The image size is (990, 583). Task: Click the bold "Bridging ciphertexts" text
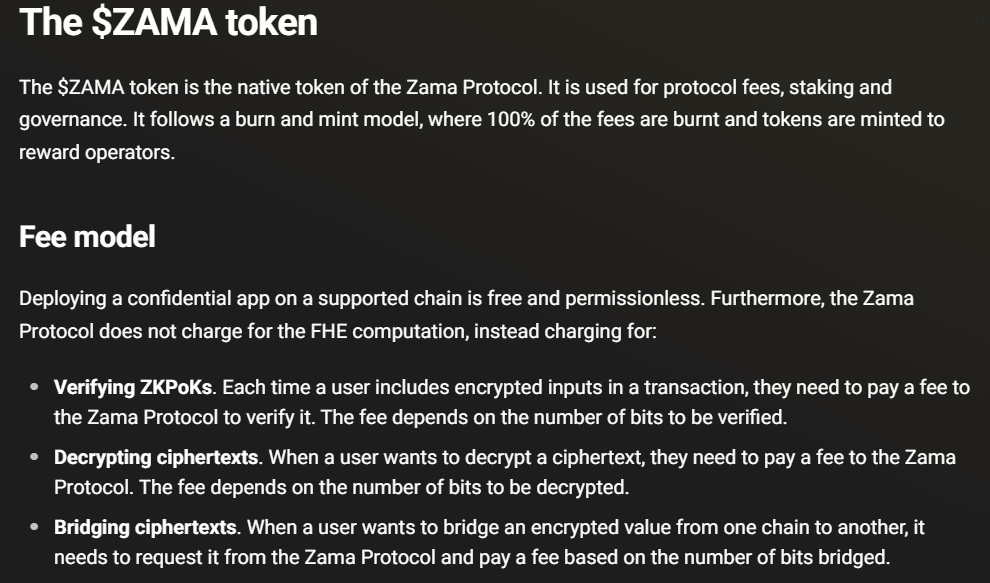click(x=145, y=527)
